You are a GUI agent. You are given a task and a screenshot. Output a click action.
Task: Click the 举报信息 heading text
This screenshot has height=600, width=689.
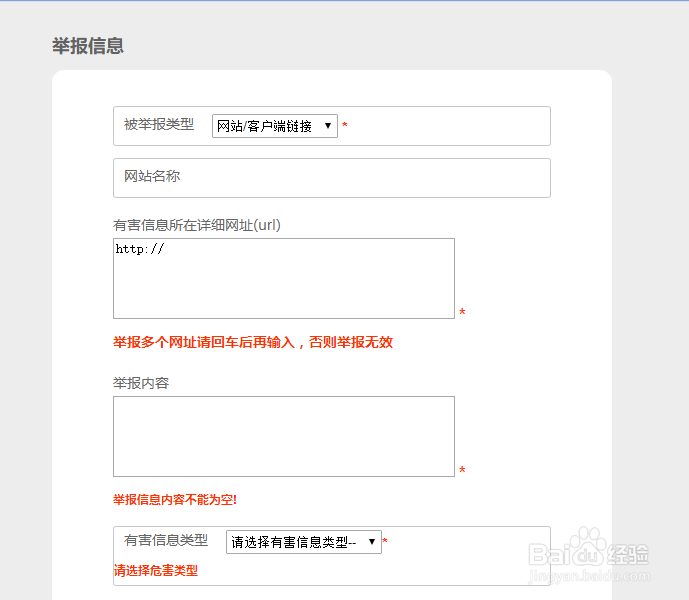pos(88,46)
